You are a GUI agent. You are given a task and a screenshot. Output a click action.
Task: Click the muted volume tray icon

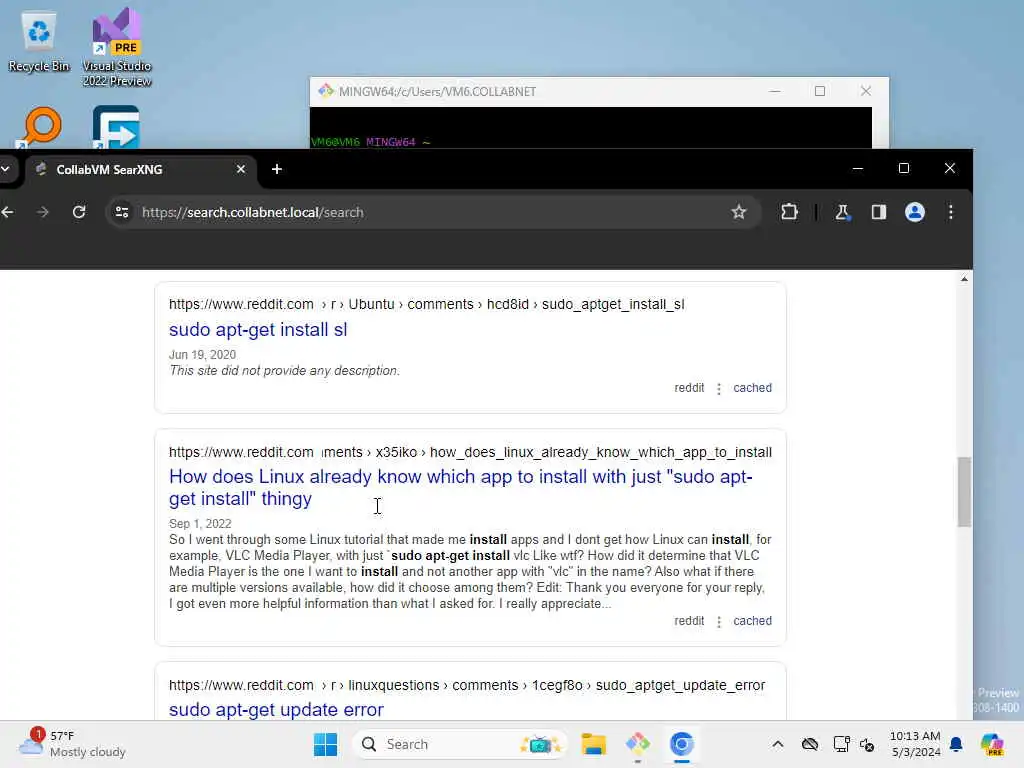pos(867,744)
